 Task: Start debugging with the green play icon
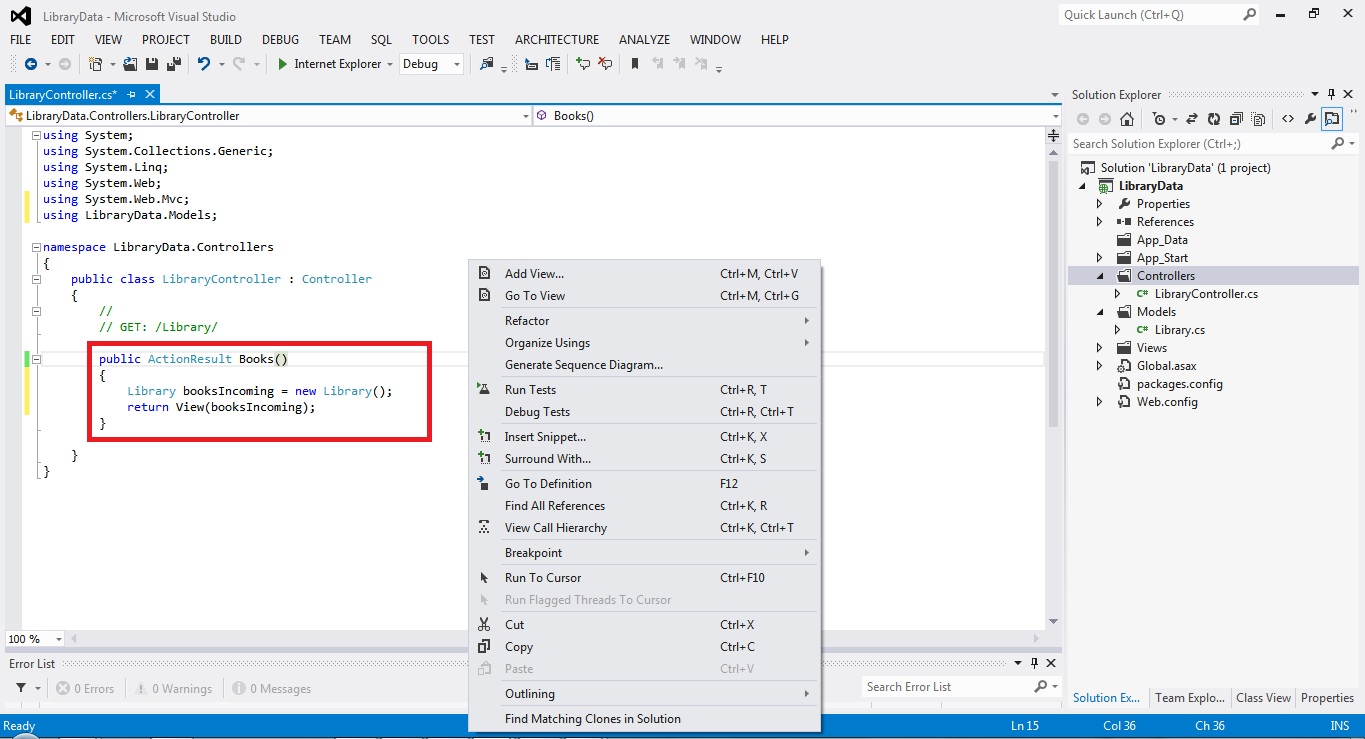coord(283,64)
